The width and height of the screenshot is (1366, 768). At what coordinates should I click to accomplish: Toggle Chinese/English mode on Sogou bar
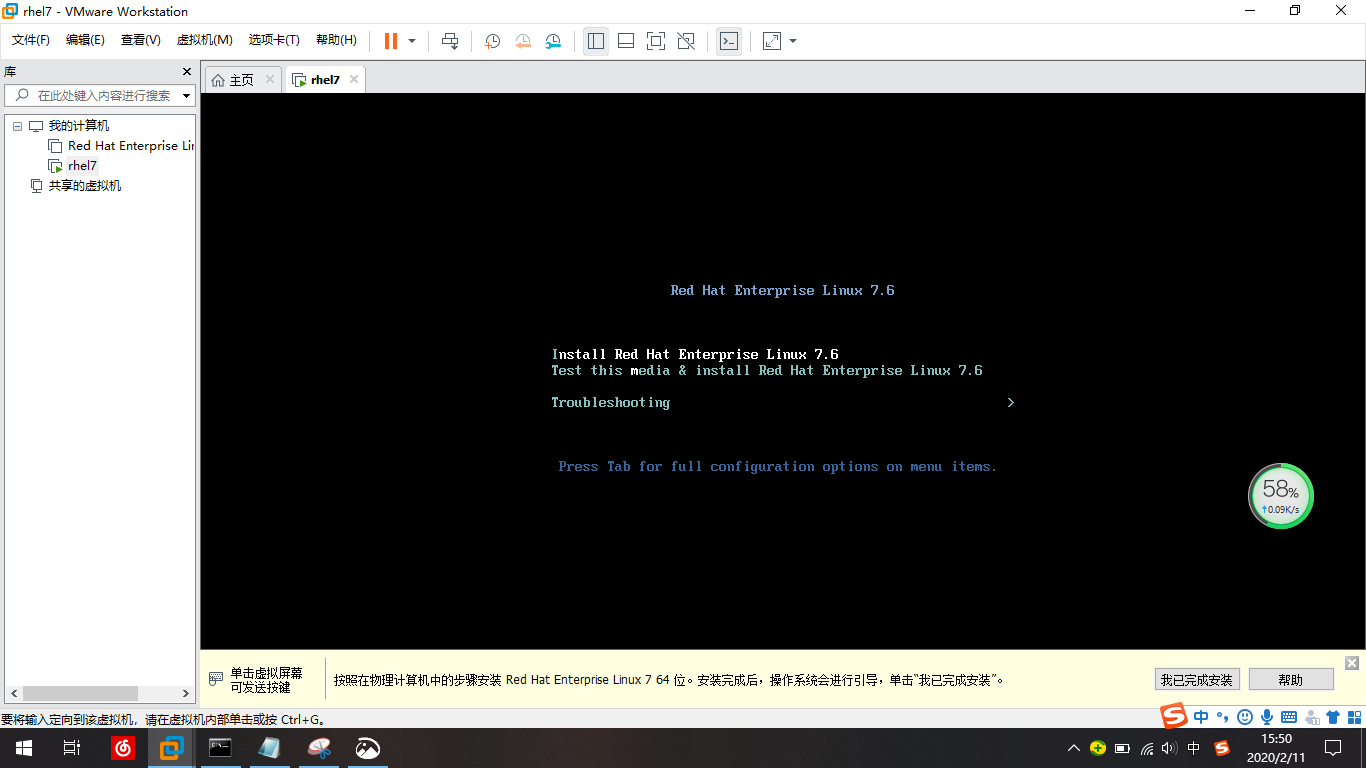click(x=1201, y=717)
